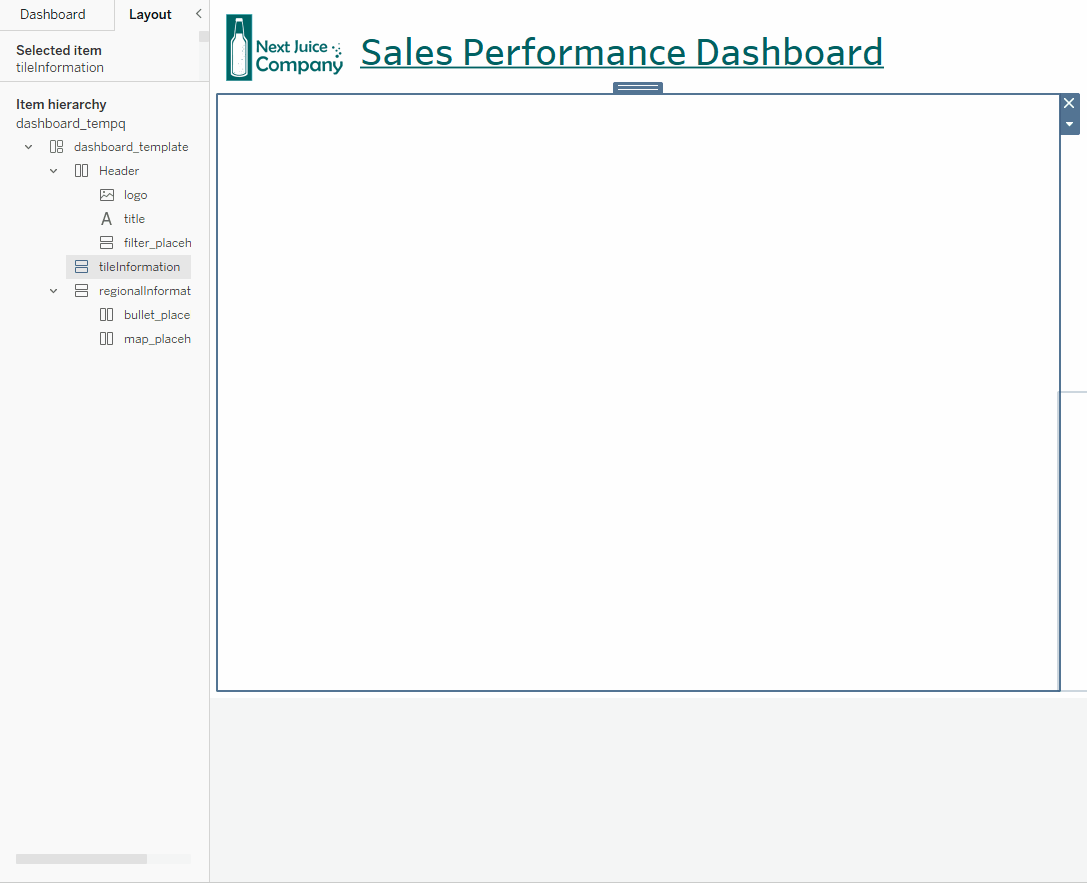Image resolution: width=1087 pixels, height=883 pixels.
Task: Collapse the Header tree node
Action: [53, 170]
